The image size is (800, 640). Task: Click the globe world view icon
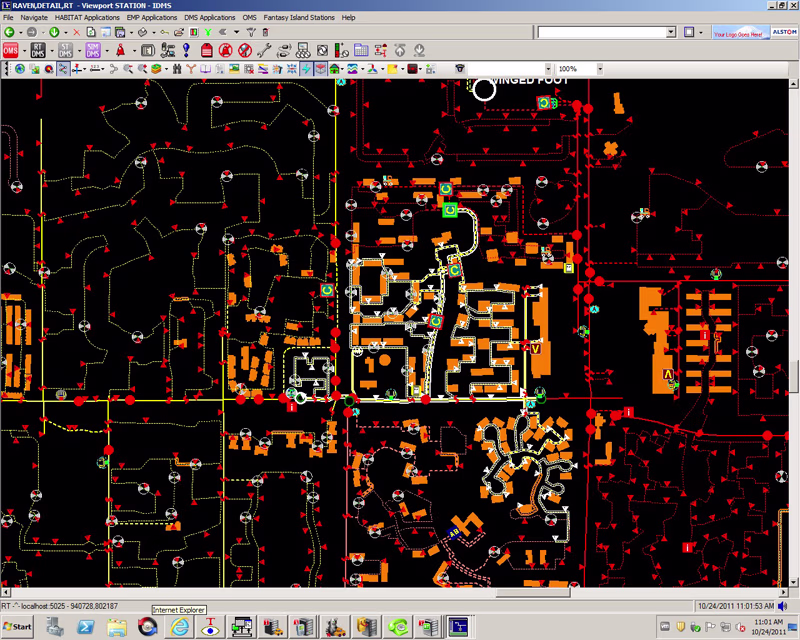click(x=20, y=69)
